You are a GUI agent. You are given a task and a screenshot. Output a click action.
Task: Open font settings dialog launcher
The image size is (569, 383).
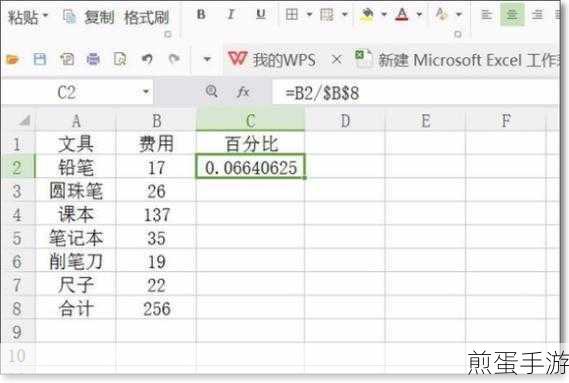point(458,34)
